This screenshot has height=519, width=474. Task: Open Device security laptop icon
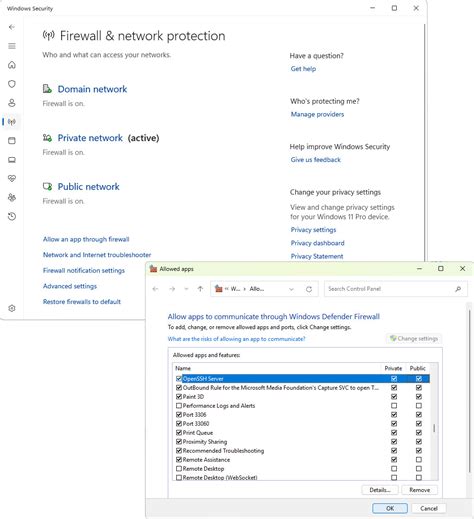(12, 160)
